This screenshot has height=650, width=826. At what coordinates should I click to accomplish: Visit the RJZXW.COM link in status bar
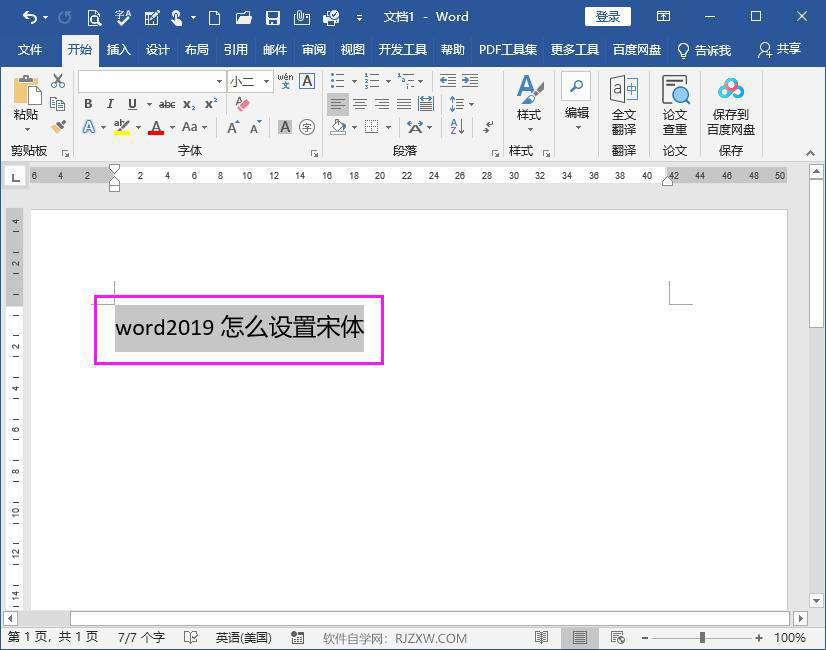click(x=431, y=638)
